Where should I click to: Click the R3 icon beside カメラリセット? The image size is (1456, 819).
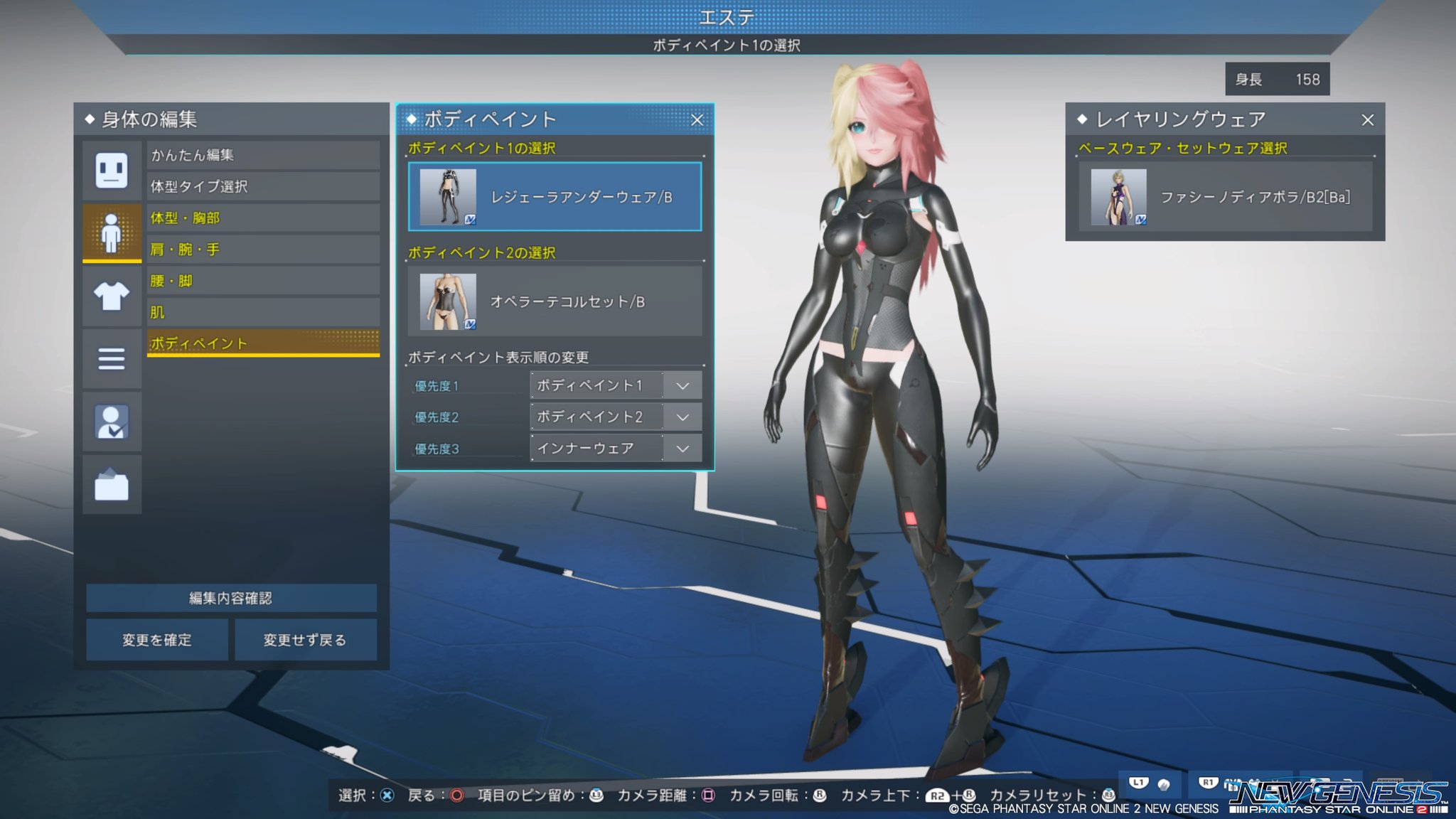coord(1108,796)
